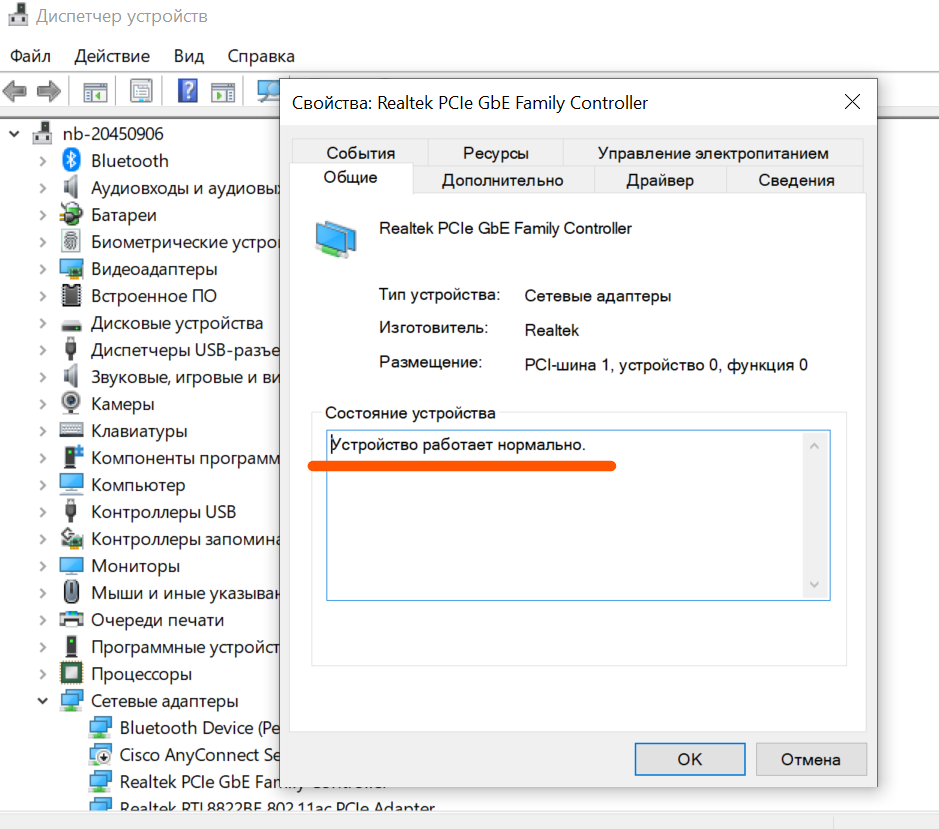This screenshot has height=829, width=939.
Task: Click the Встроенное ПО chip icon
Action: pyautogui.click(x=71, y=295)
